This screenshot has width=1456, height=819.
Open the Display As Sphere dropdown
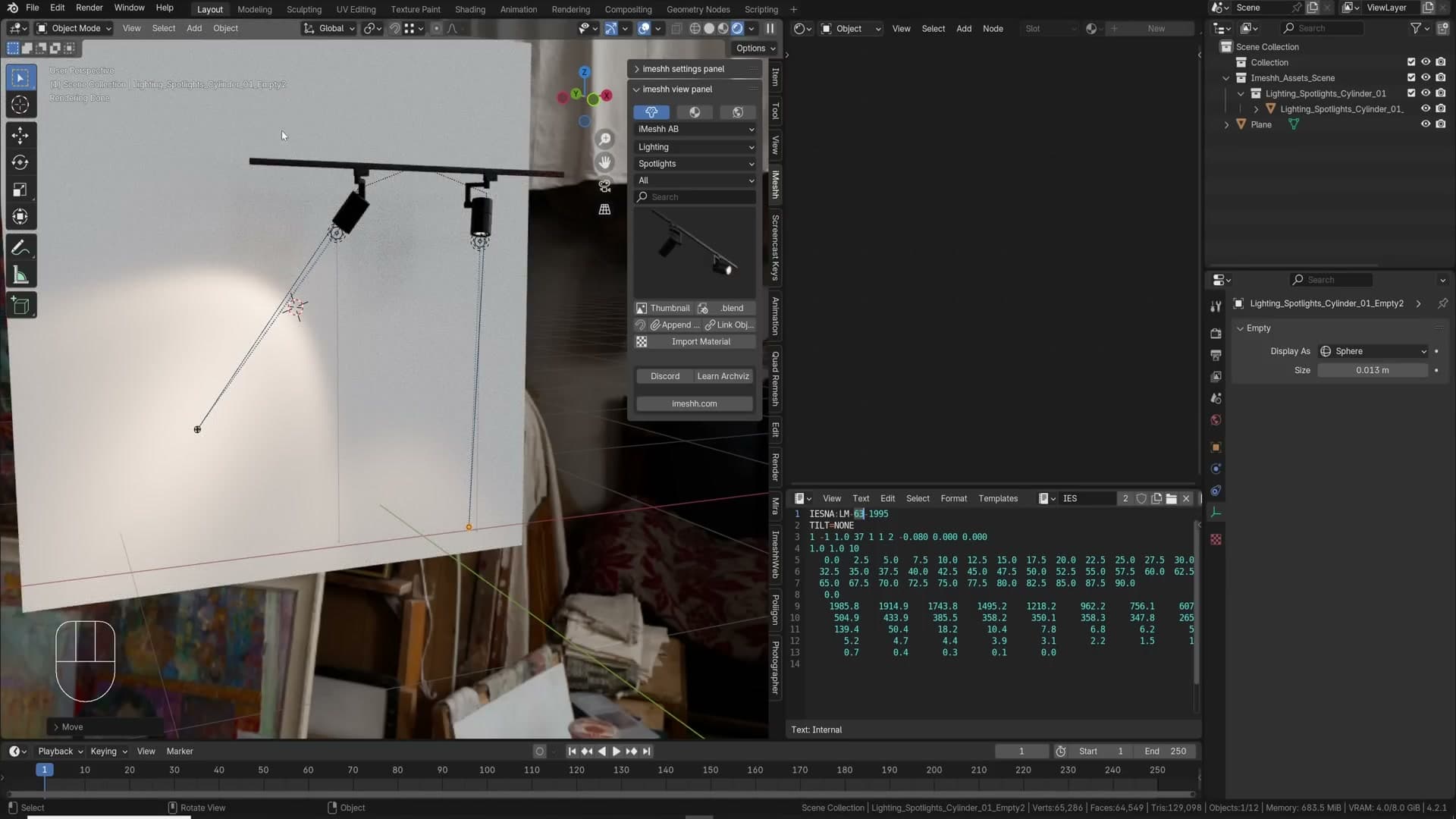pos(1374,351)
